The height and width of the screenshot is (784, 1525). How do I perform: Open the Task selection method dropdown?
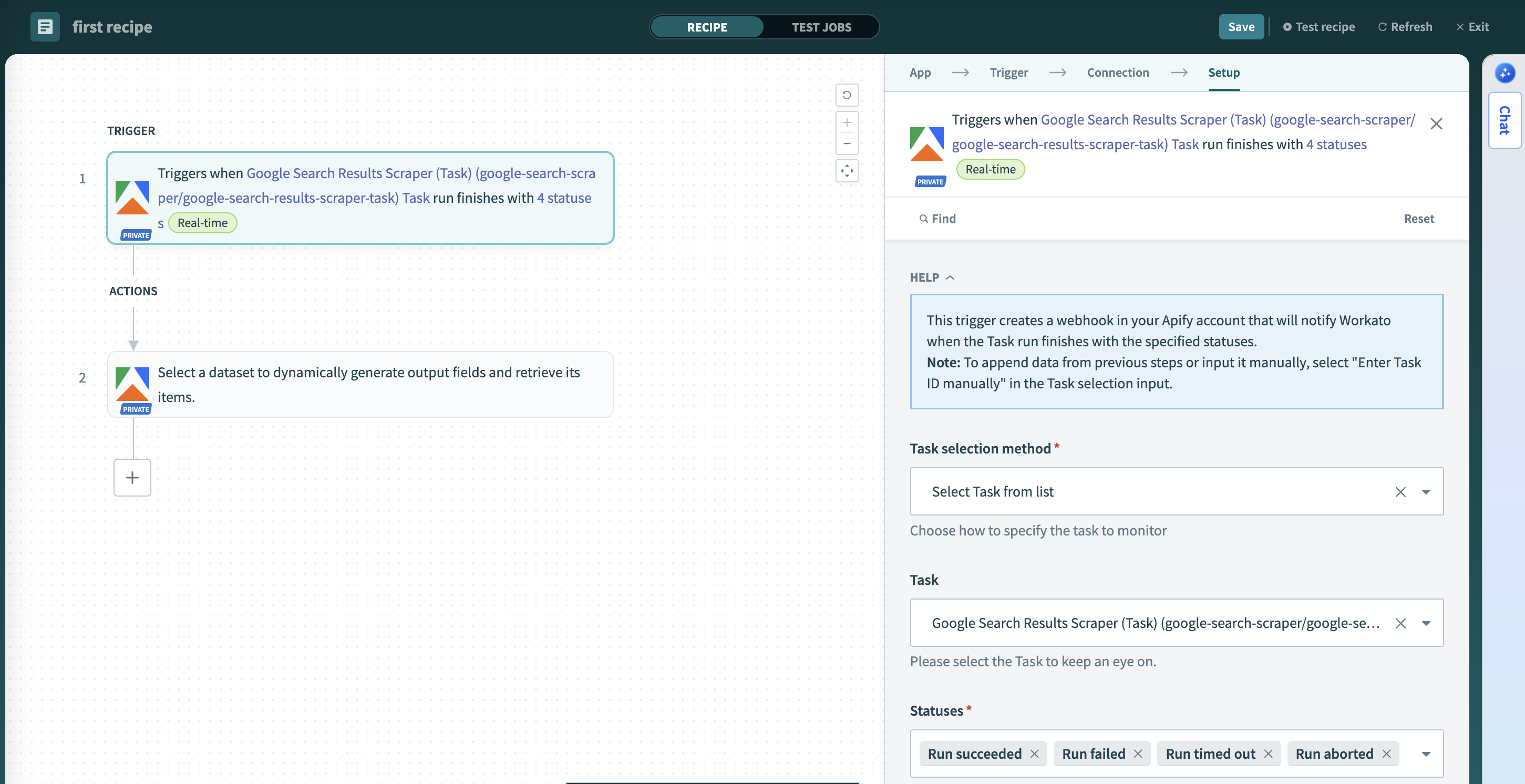(x=1427, y=491)
